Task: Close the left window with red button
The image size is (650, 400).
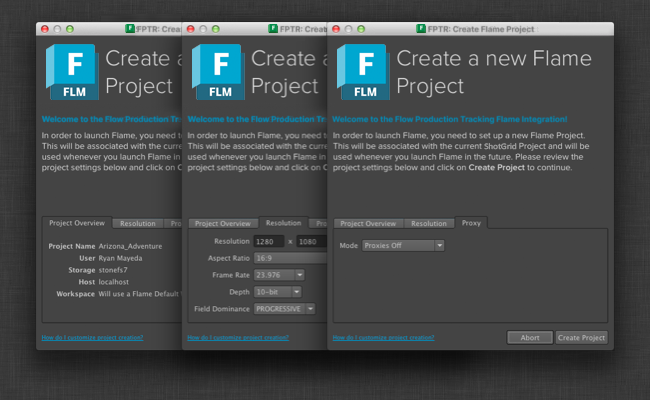Action: [45, 29]
